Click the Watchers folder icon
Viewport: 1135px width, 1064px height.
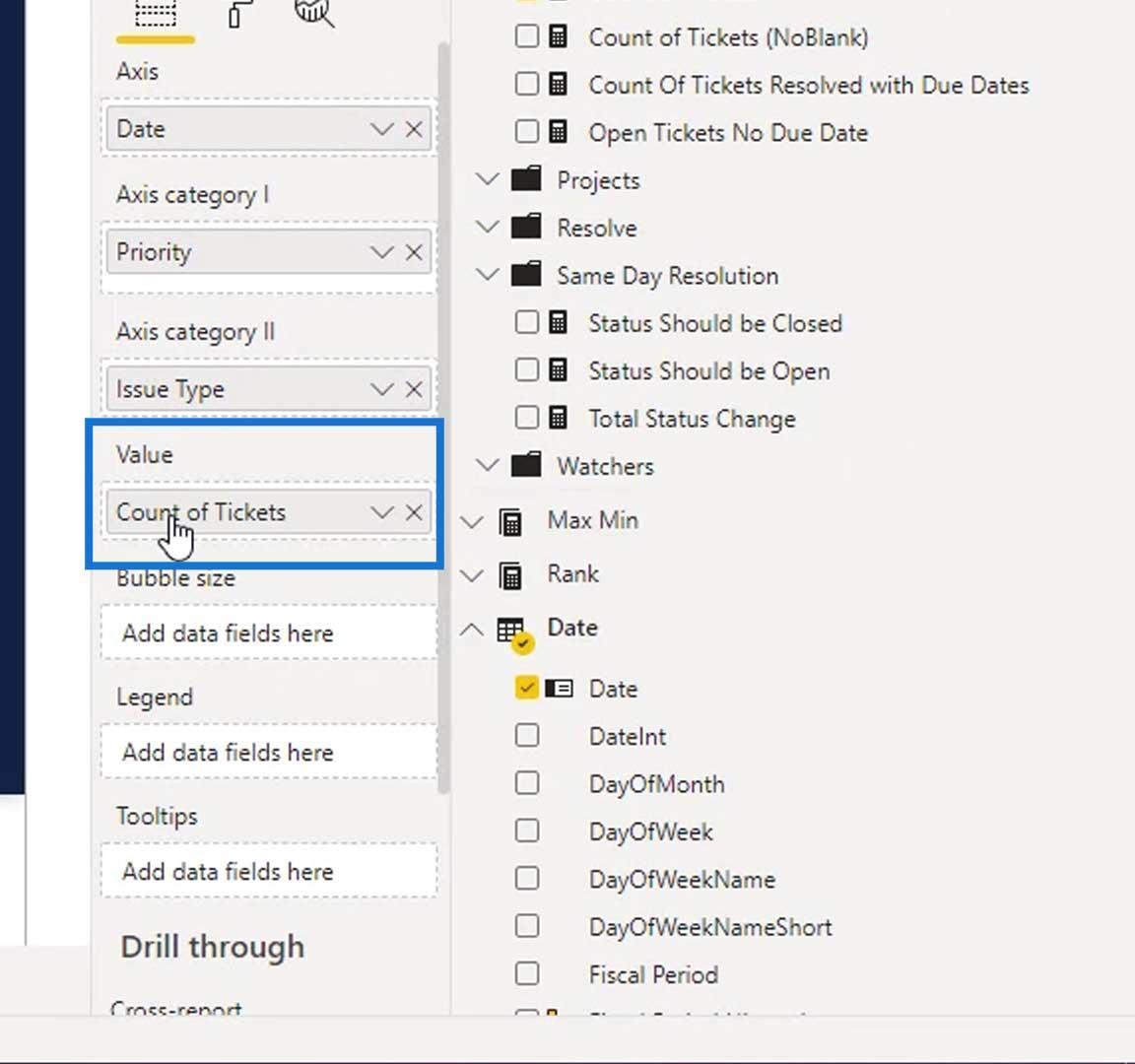[526, 464]
